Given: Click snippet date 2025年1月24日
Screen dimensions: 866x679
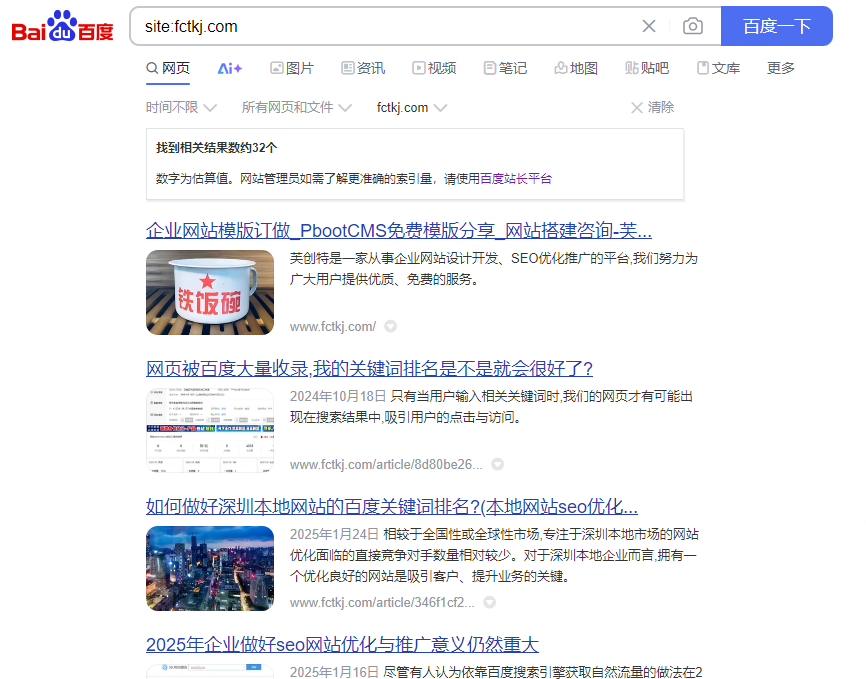Looking at the screenshot, I should click(x=334, y=534).
